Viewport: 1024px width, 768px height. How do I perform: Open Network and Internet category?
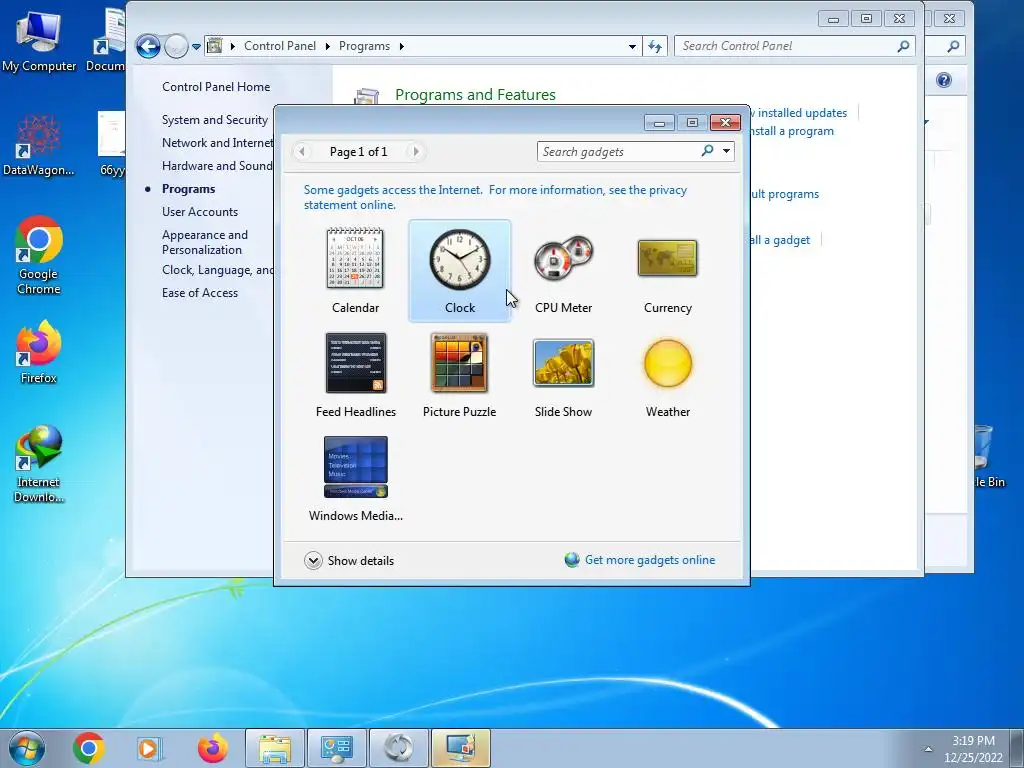pos(217,142)
